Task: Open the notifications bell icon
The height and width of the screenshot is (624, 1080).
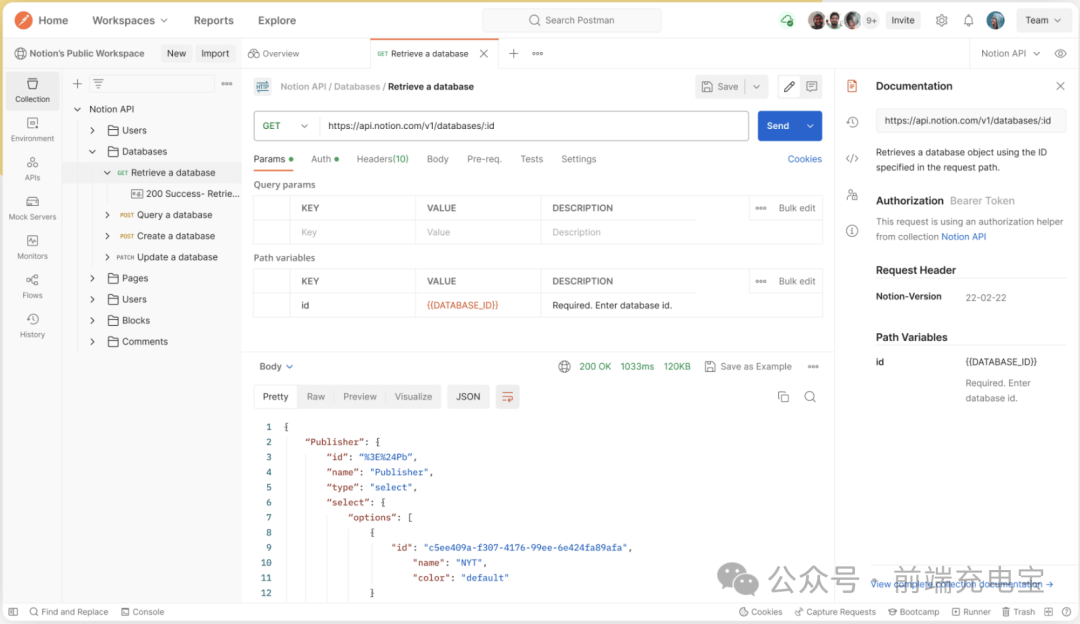Action: pyautogui.click(x=968, y=21)
